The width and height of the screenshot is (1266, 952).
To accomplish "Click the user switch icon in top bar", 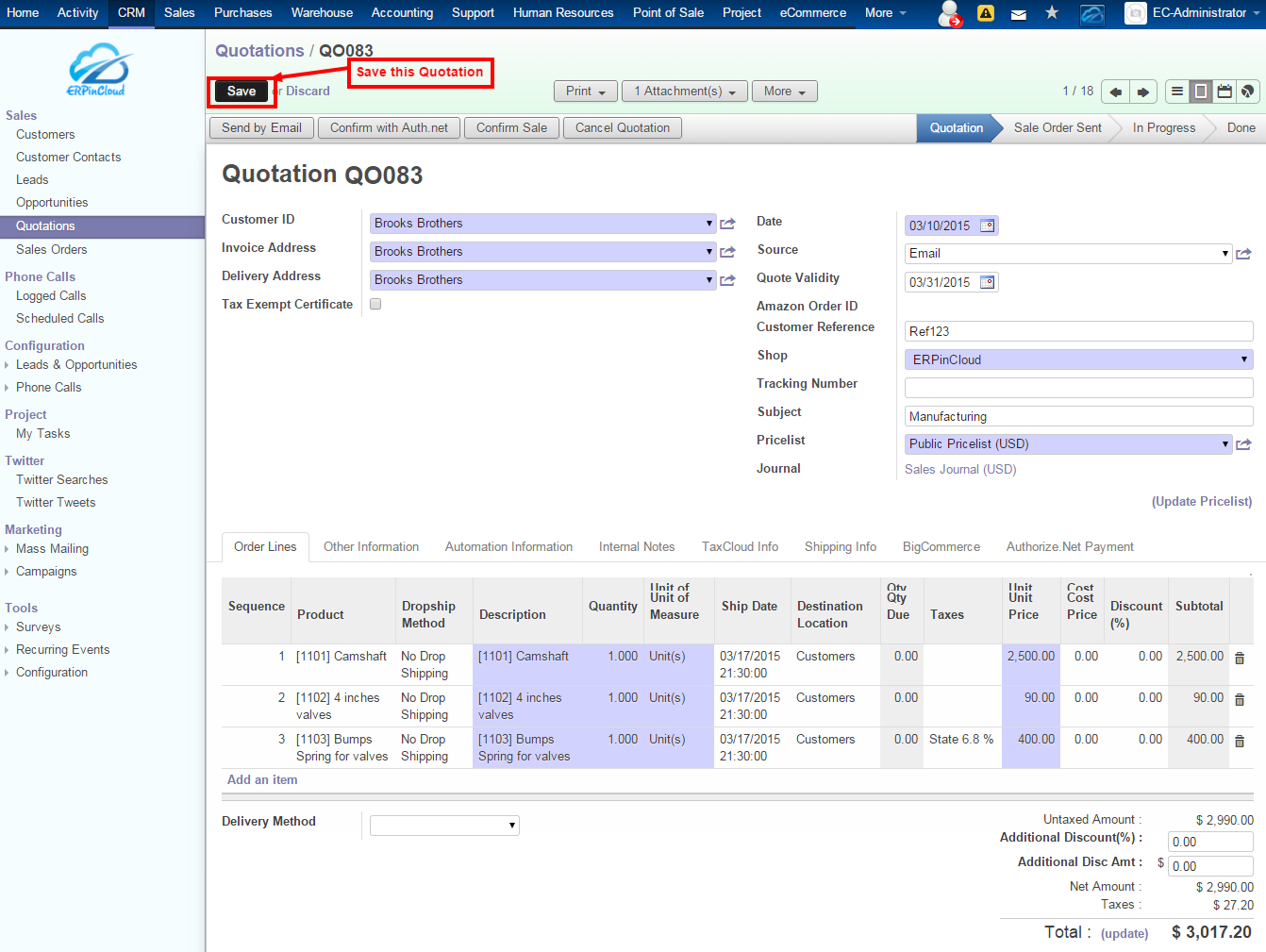I will (950, 13).
